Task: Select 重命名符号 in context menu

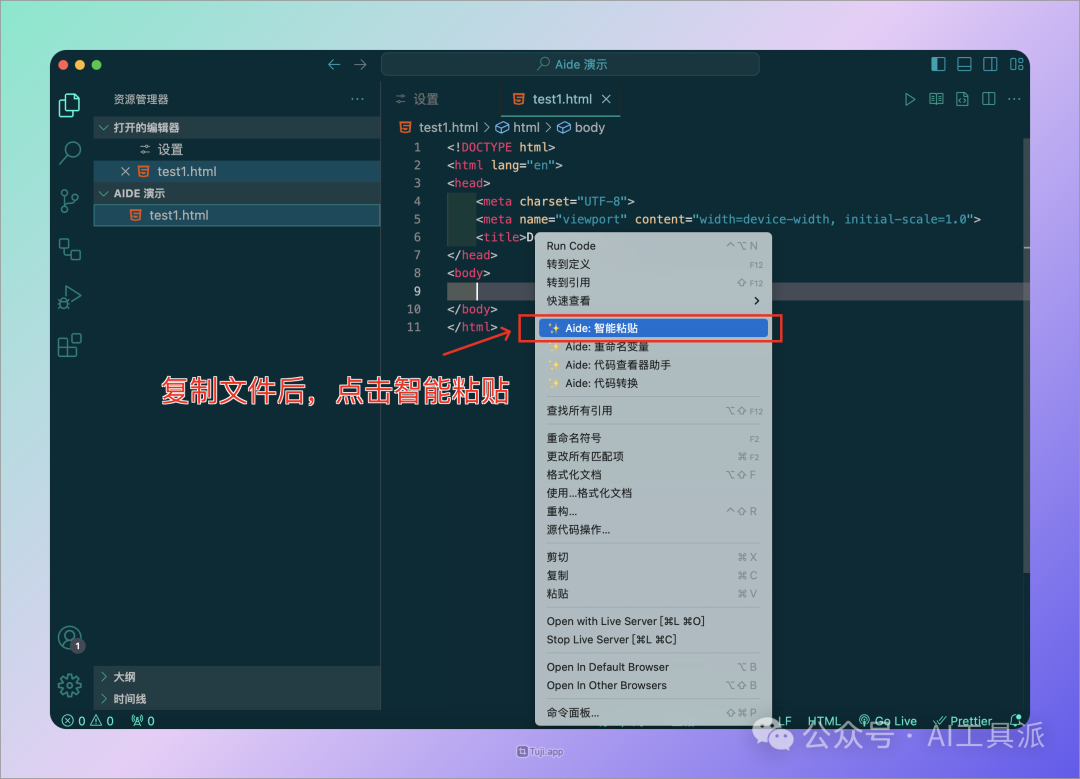Action: 653,438
